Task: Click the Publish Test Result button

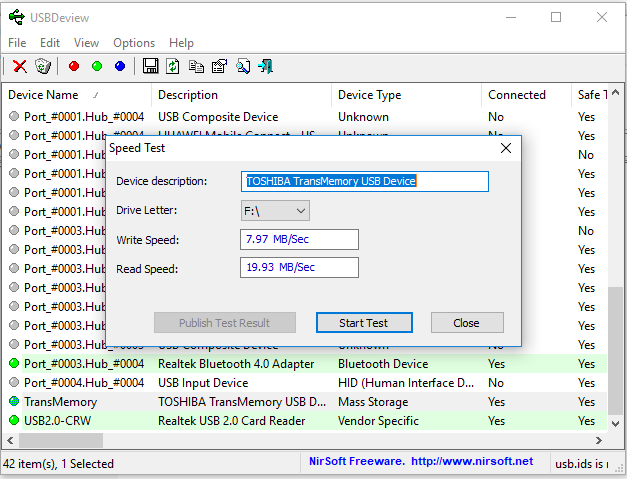Action: (x=225, y=323)
